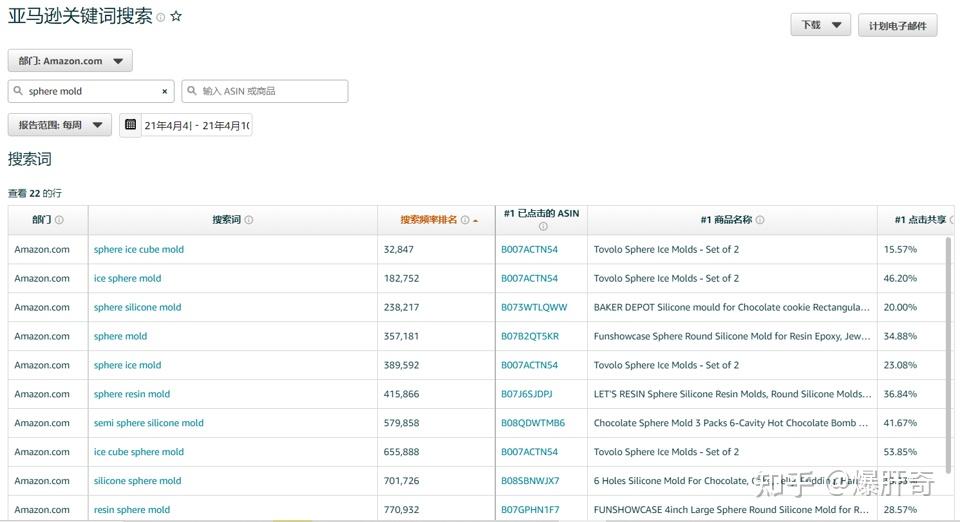
Task: Select the LET'S RESIN Sphere Silicone product name
Action: tap(732, 394)
